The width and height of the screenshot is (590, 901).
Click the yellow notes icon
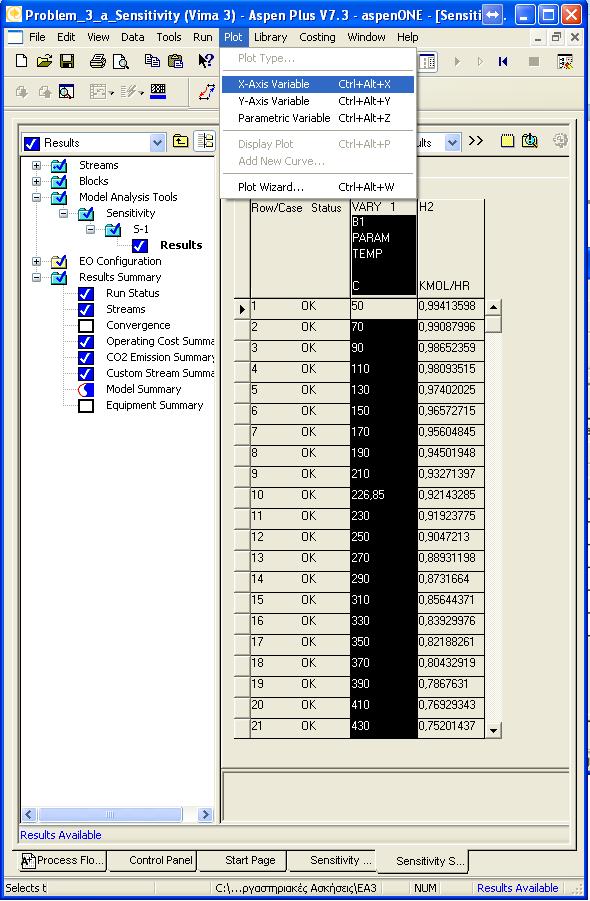pos(507,141)
